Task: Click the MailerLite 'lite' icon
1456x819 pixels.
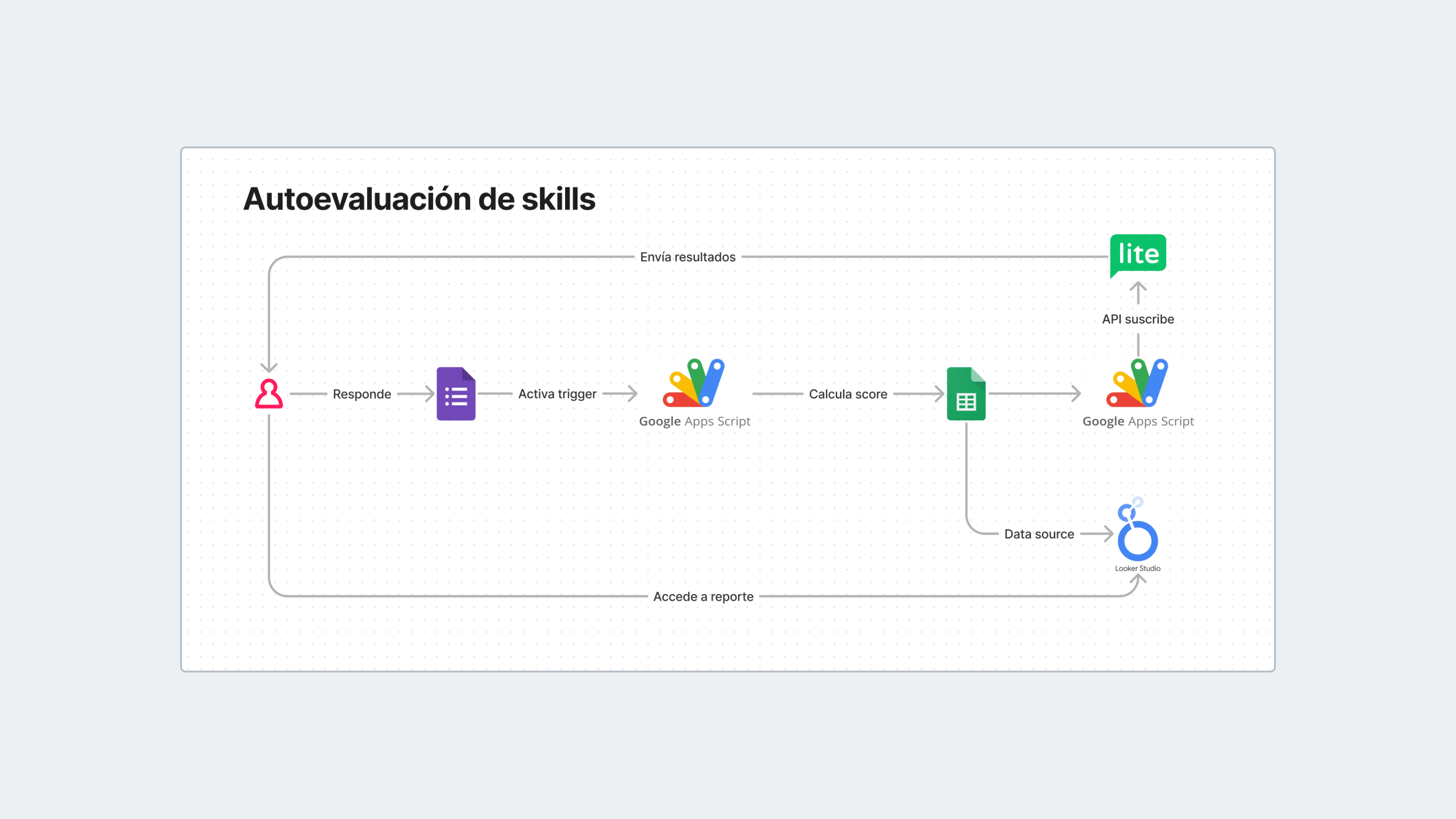Action: [x=1138, y=254]
